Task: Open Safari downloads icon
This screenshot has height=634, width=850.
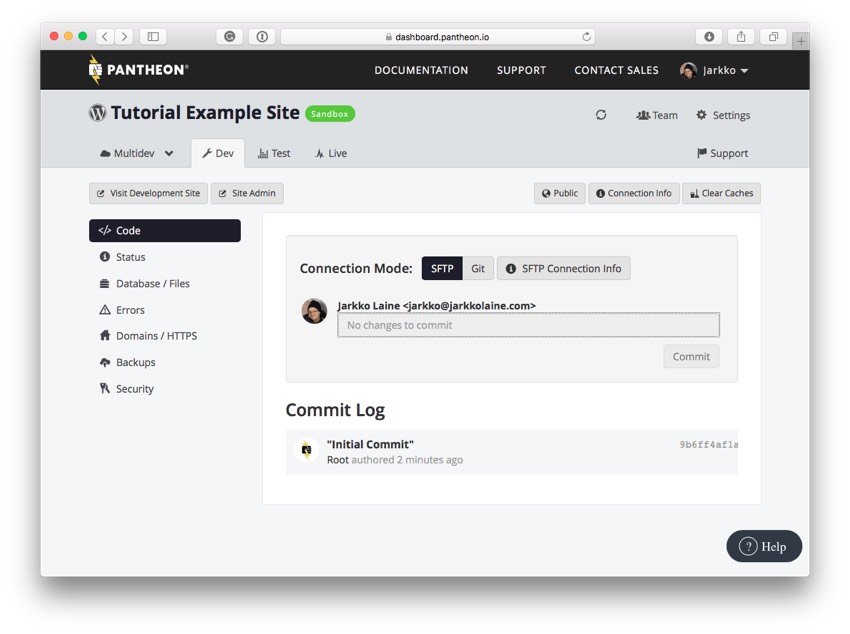Action: pos(709,37)
